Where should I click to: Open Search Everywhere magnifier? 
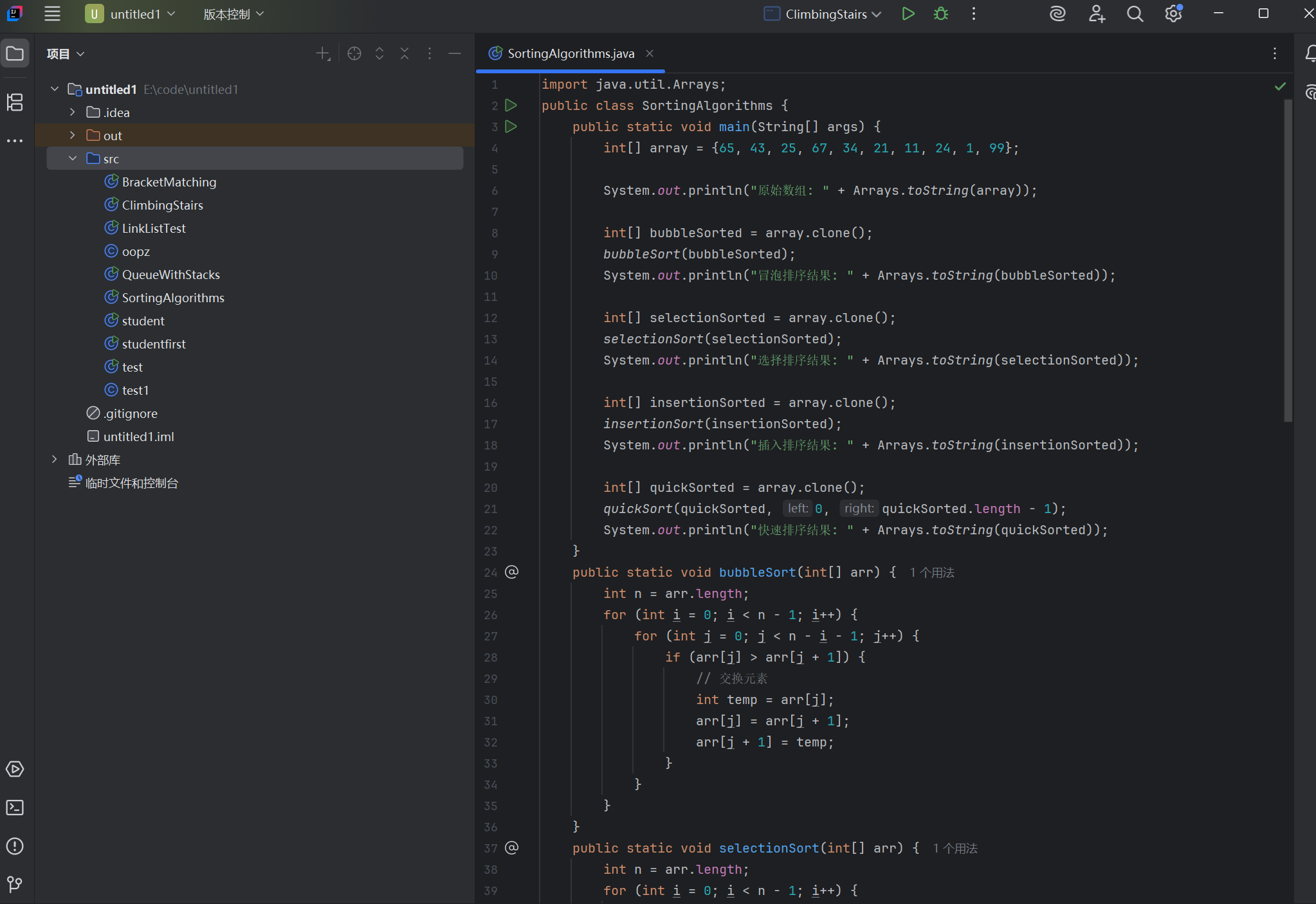point(1135,14)
